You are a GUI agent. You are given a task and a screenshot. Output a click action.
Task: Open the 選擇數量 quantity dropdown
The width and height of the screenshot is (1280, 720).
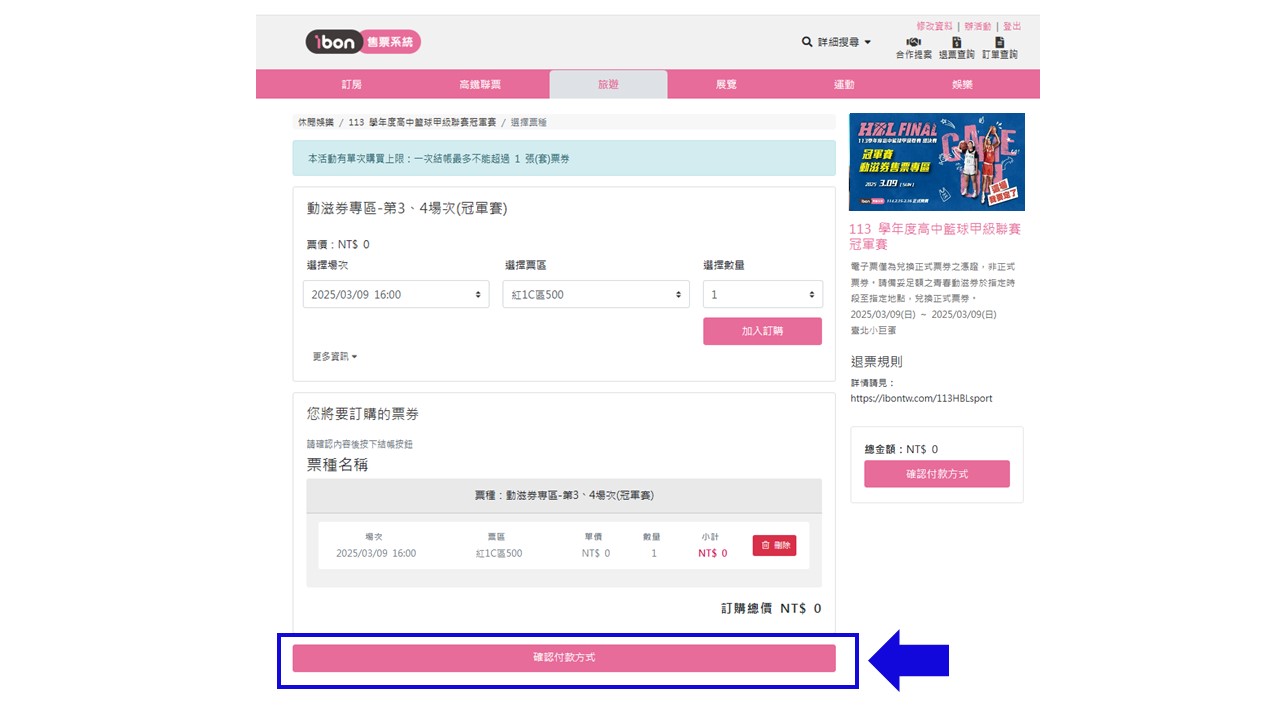tap(762, 295)
